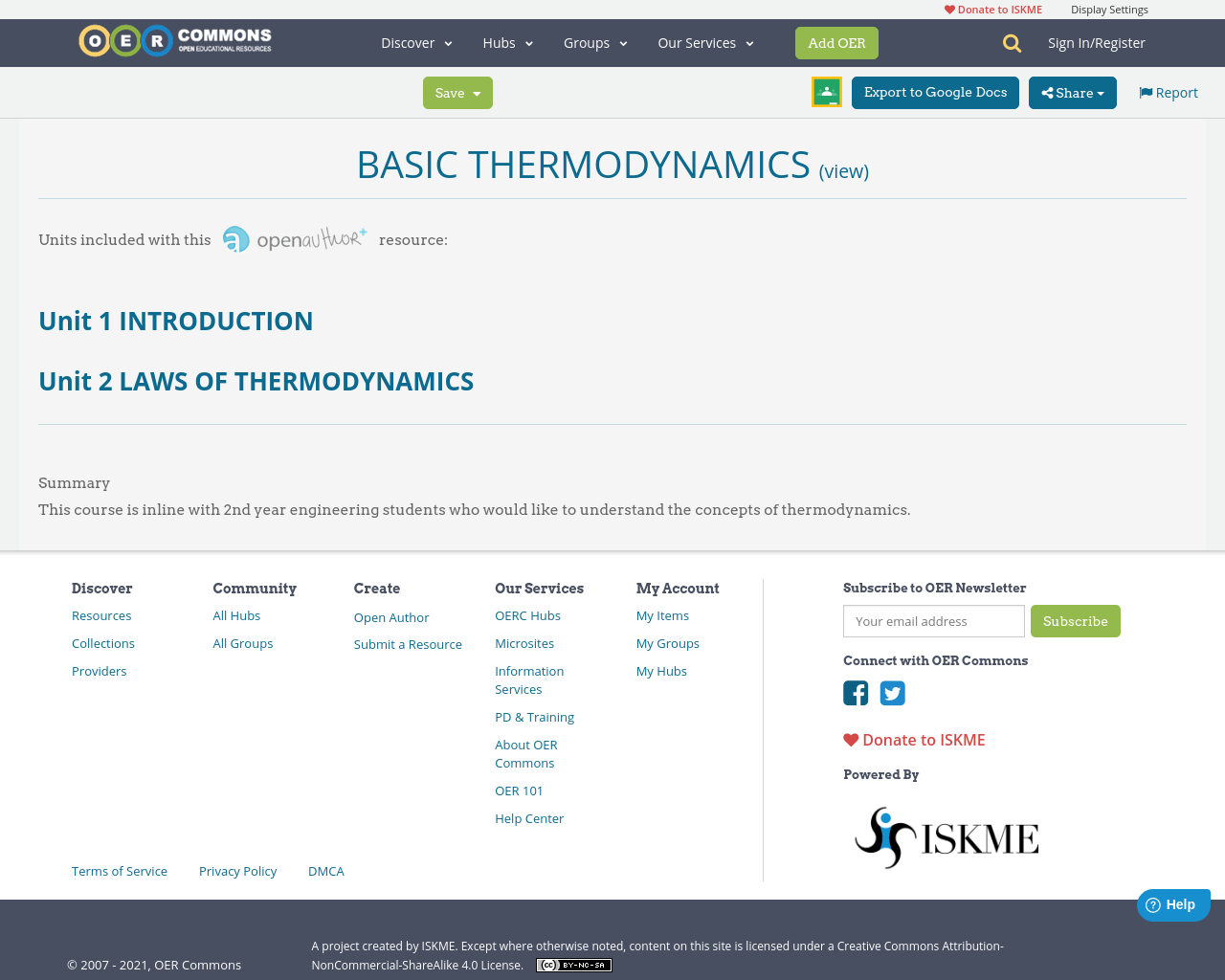Screen dimensions: 1225x980
Task: Click the Add OER button
Action: tap(836, 42)
